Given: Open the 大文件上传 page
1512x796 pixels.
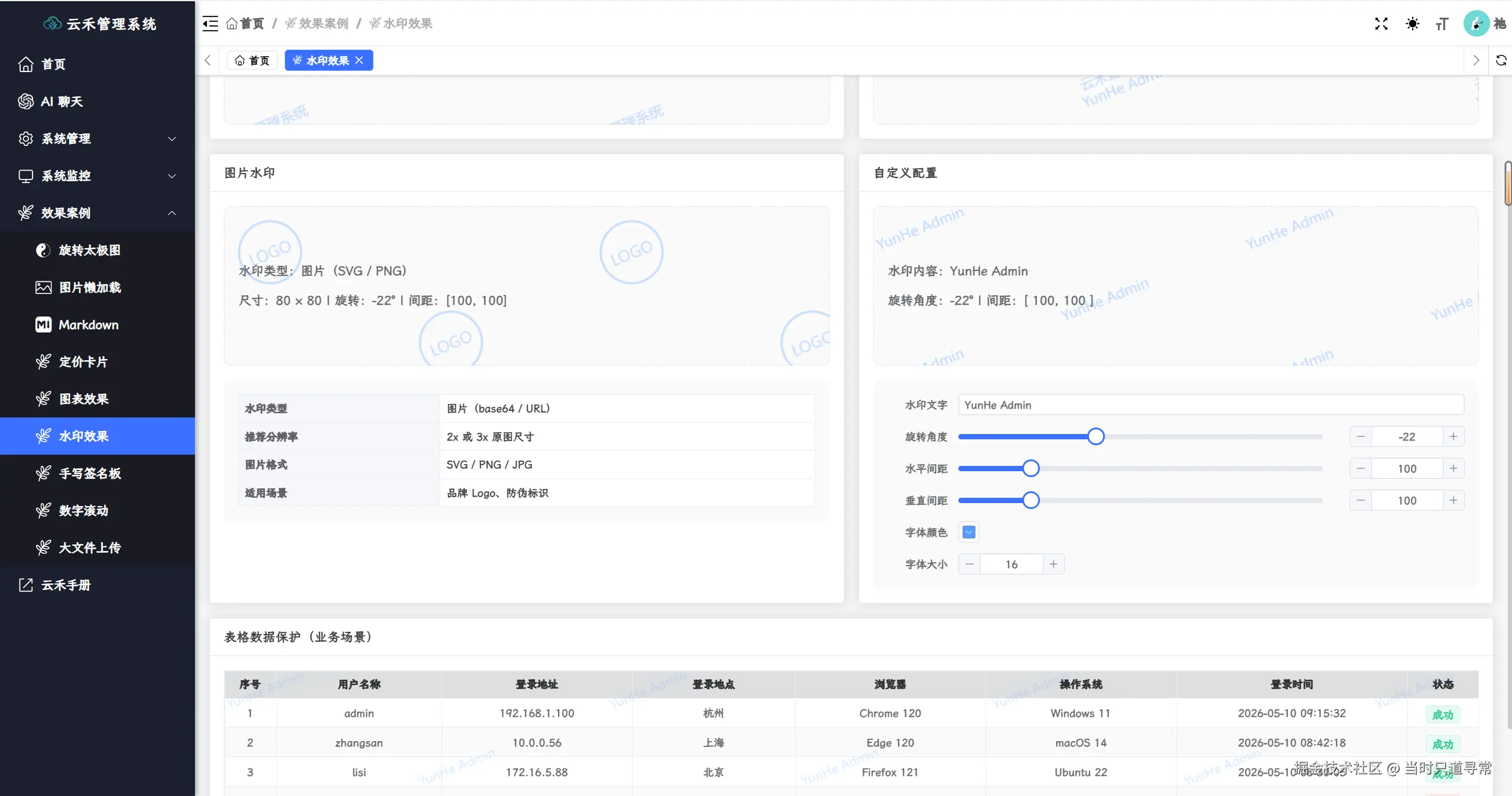Looking at the screenshot, I should 97,548.
